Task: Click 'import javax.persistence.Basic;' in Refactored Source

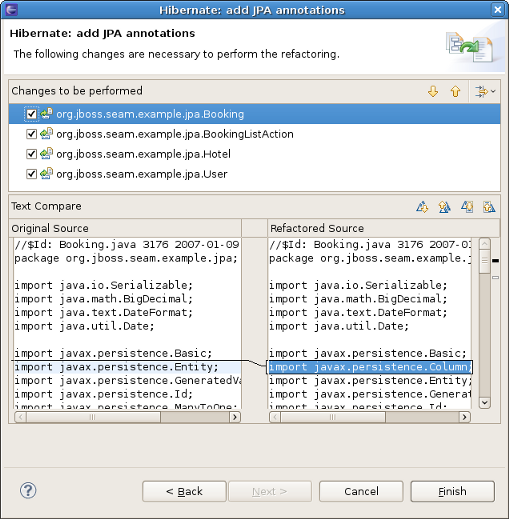Action: point(367,353)
